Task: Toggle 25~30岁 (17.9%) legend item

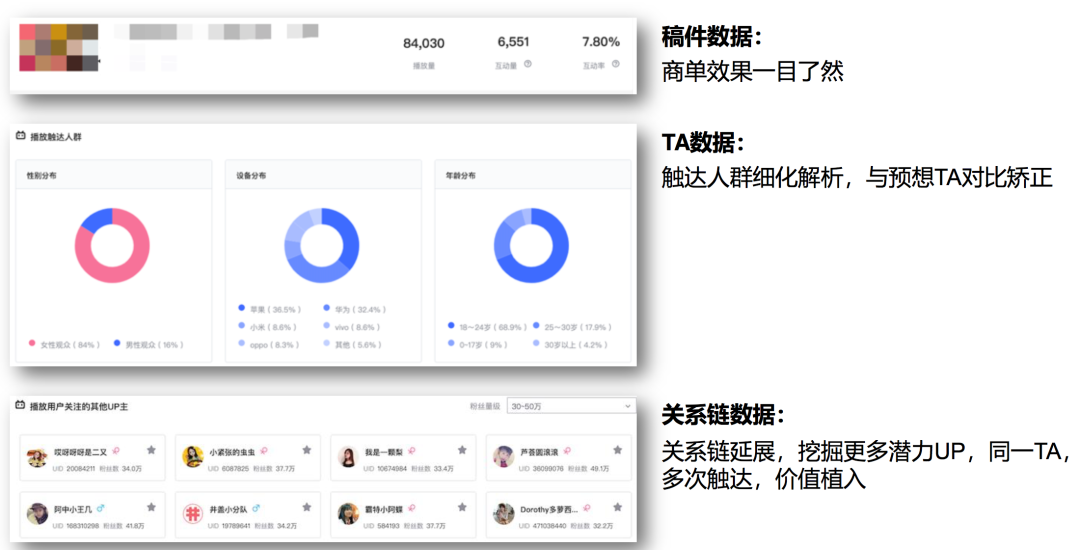Action: (x=572, y=326)
